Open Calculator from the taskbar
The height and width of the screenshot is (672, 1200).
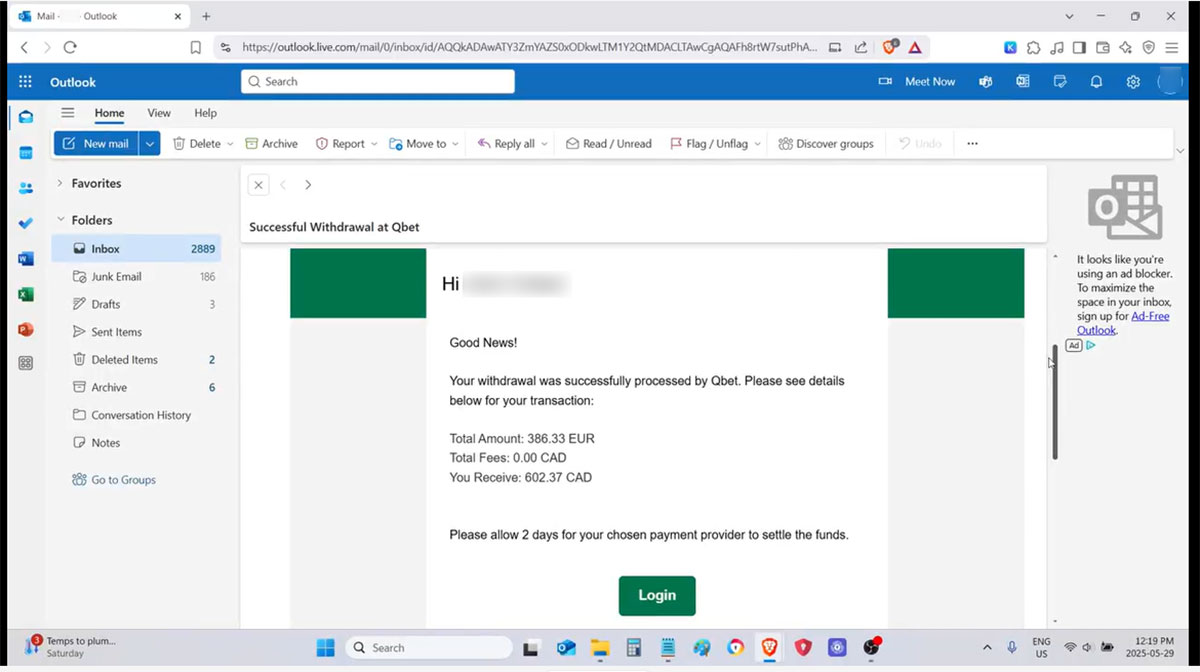(634, 648)
